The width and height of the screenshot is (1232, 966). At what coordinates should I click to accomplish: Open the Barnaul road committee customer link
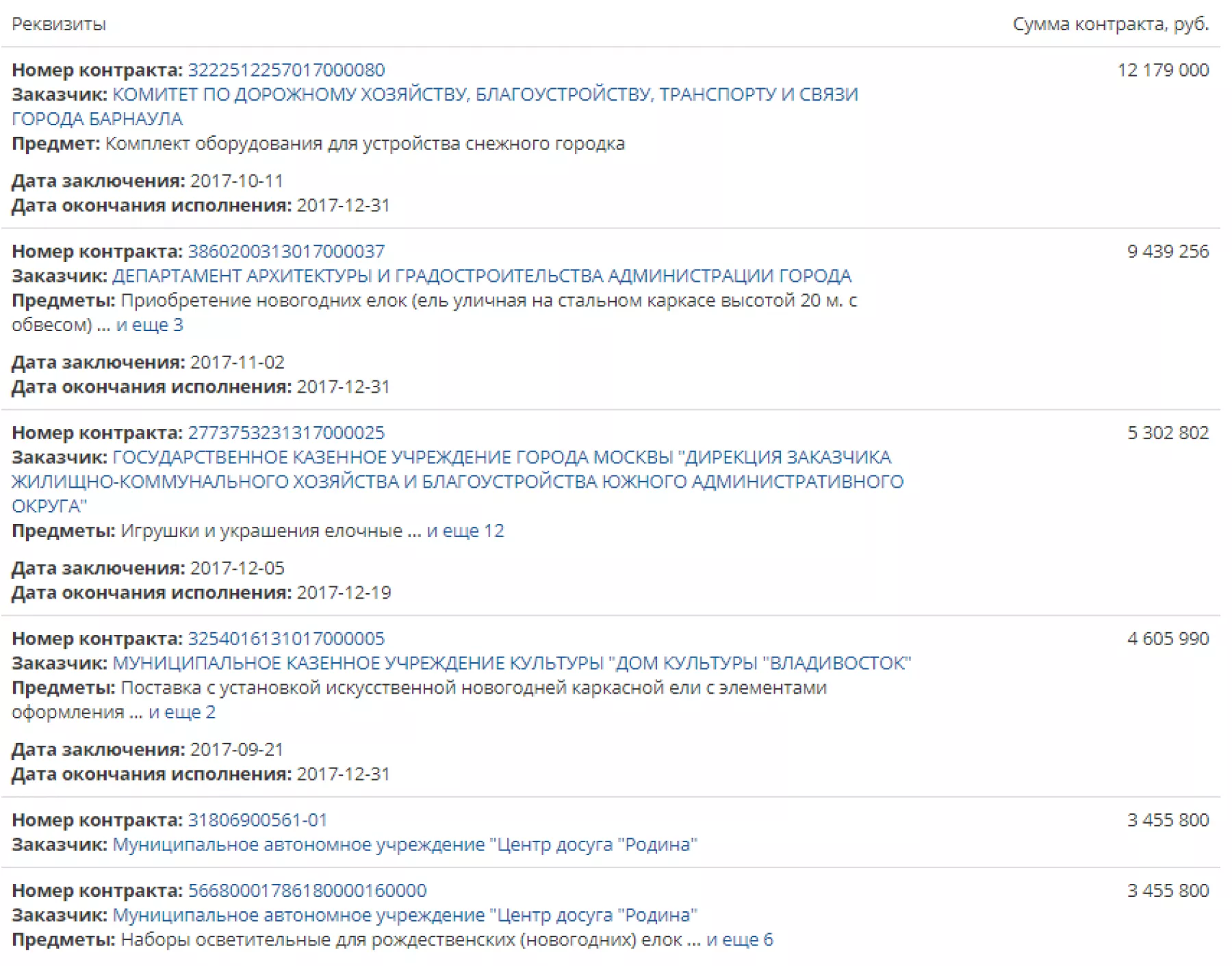[435, 106]
